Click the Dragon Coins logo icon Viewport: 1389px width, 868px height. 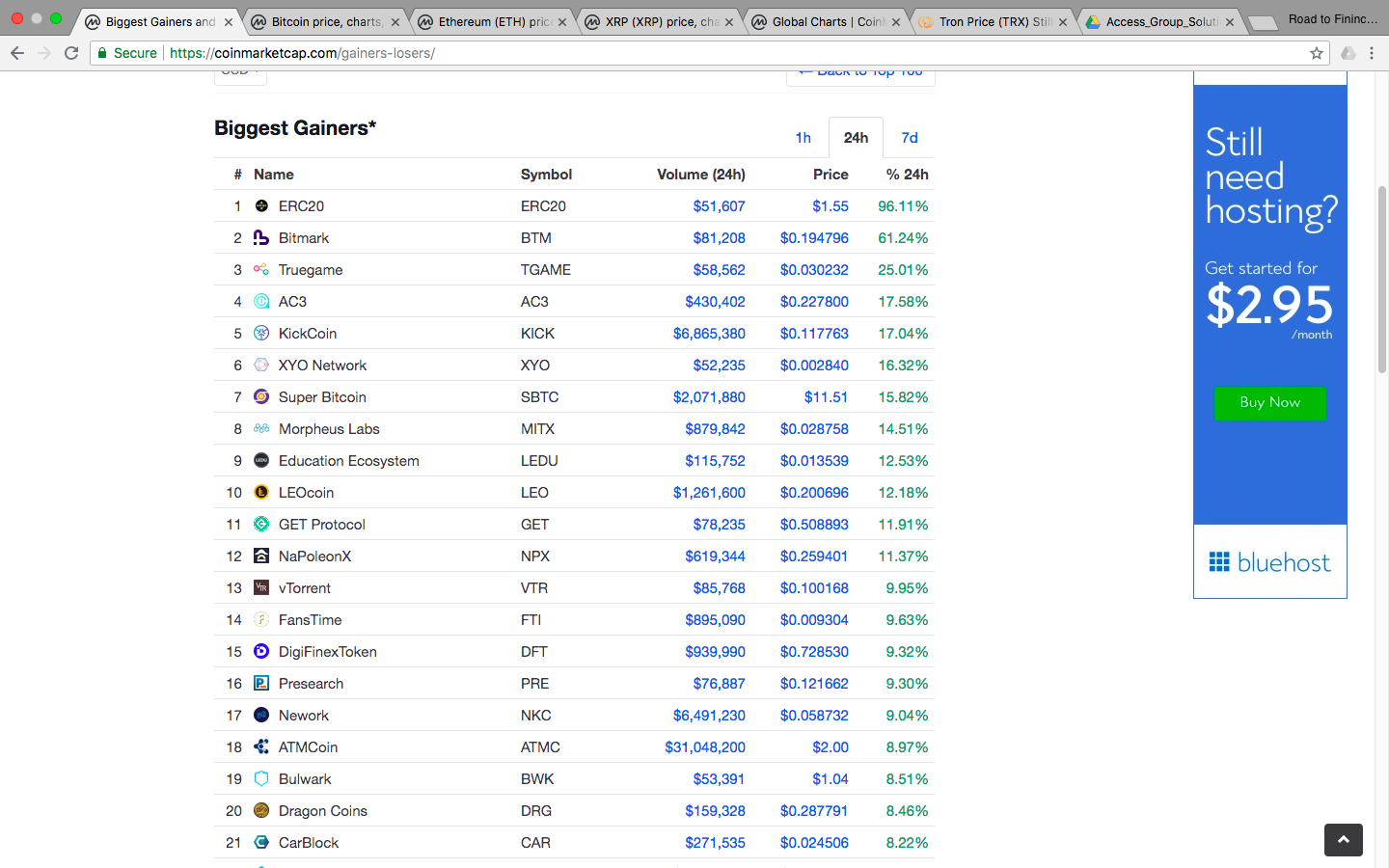point(261,810)
